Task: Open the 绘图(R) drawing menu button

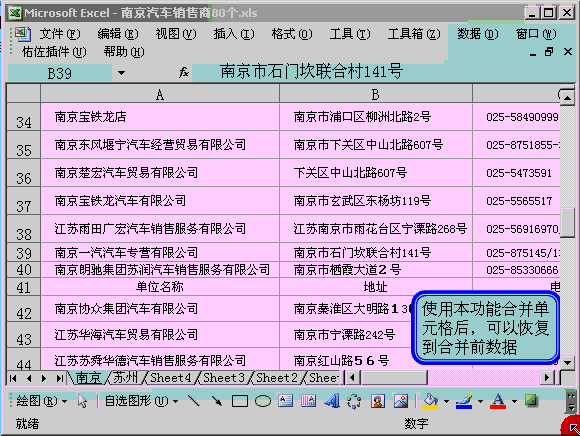Action: coord(41,401)
